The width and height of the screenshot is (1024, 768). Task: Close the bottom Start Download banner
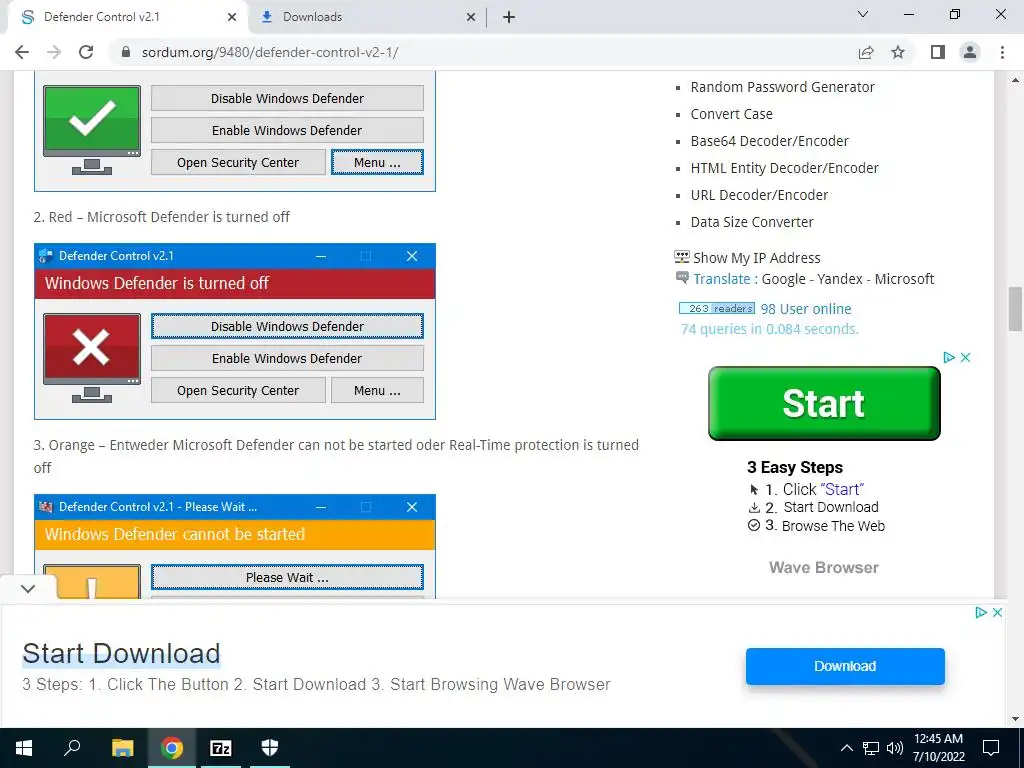(x=997, y=613)
